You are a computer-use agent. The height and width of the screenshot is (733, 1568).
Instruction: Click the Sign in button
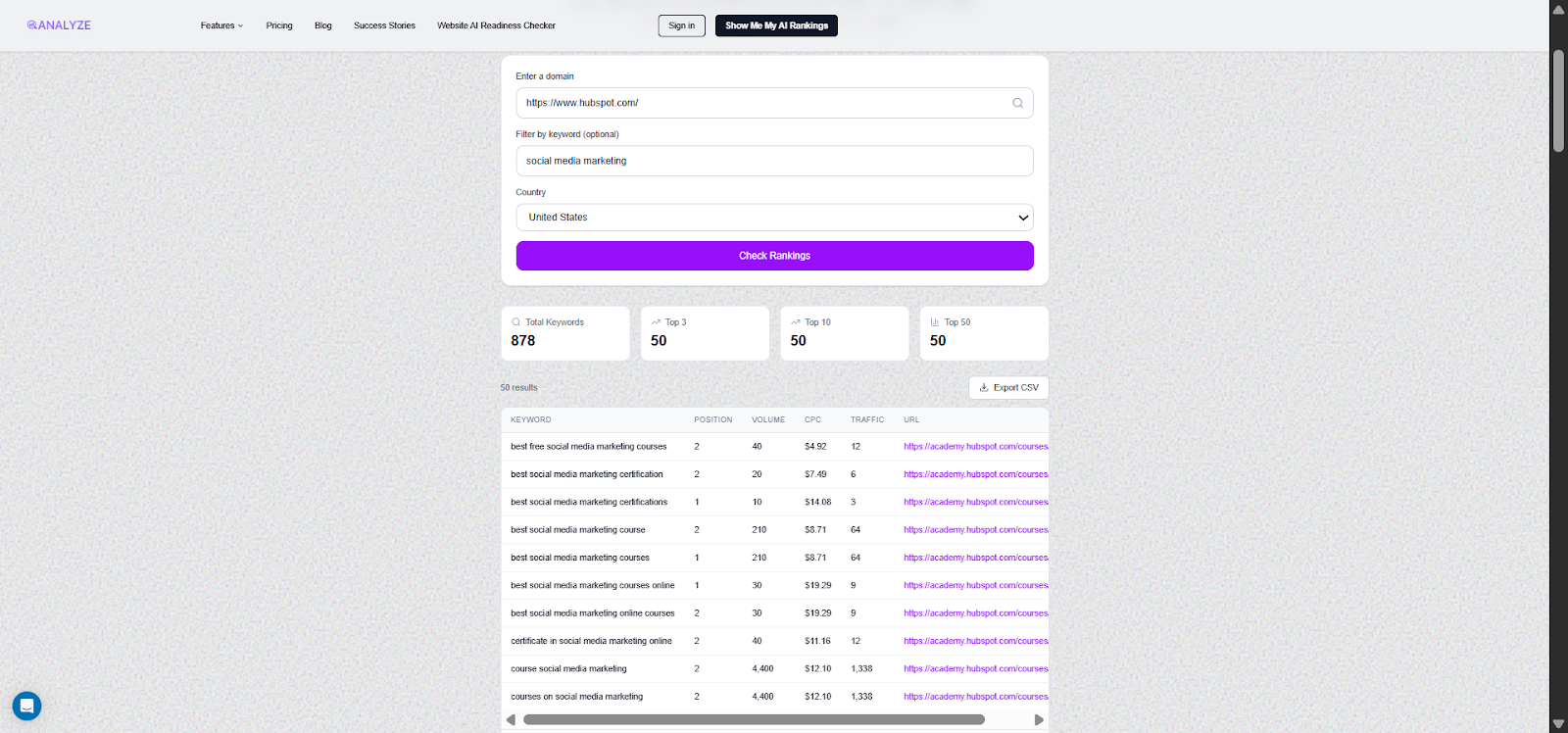682,25
